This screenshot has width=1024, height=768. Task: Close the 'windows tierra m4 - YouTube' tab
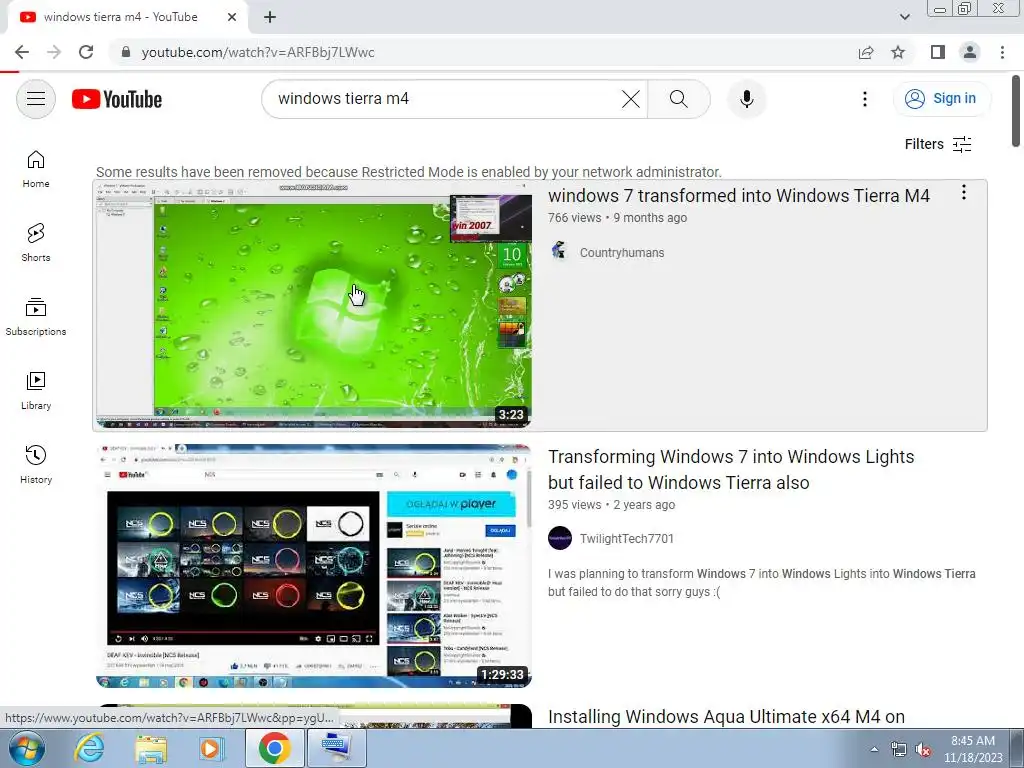click(x=232, y=17)
